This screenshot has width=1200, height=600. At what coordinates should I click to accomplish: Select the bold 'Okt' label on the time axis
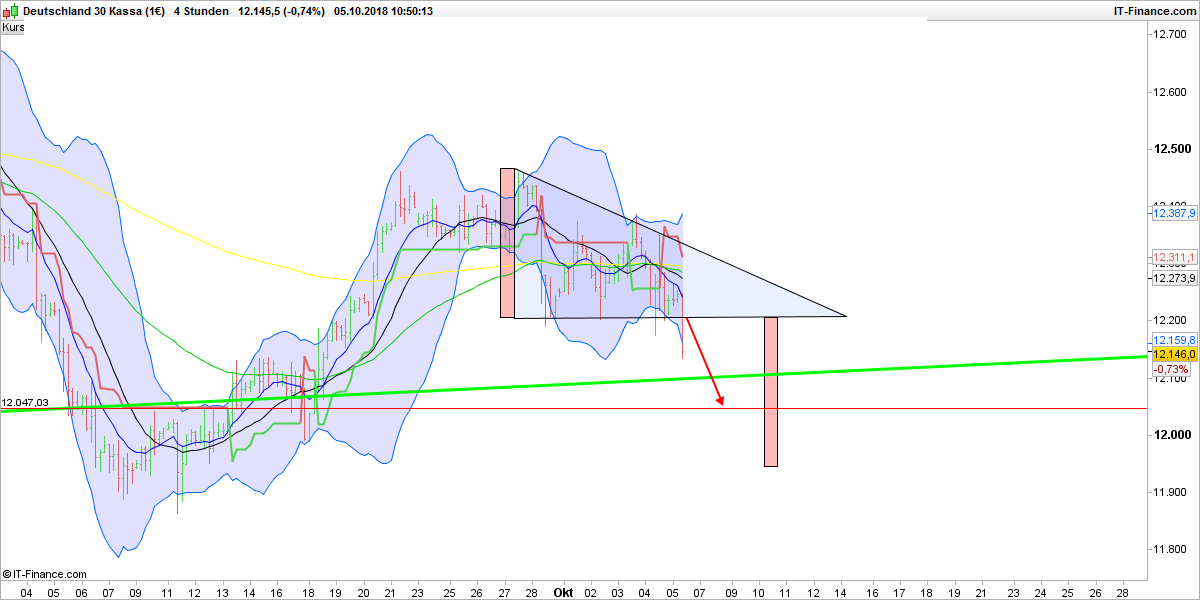[x=563, y=592]
